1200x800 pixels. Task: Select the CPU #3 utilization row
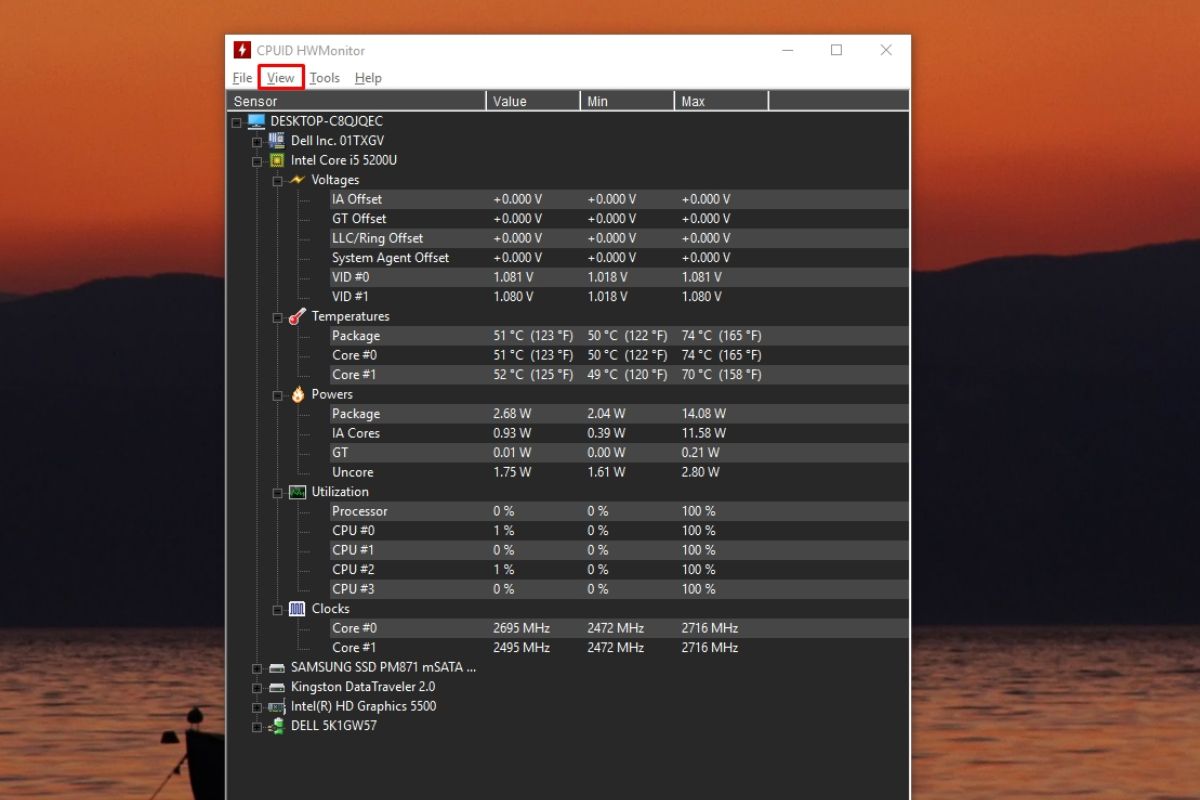click(619, 589)
